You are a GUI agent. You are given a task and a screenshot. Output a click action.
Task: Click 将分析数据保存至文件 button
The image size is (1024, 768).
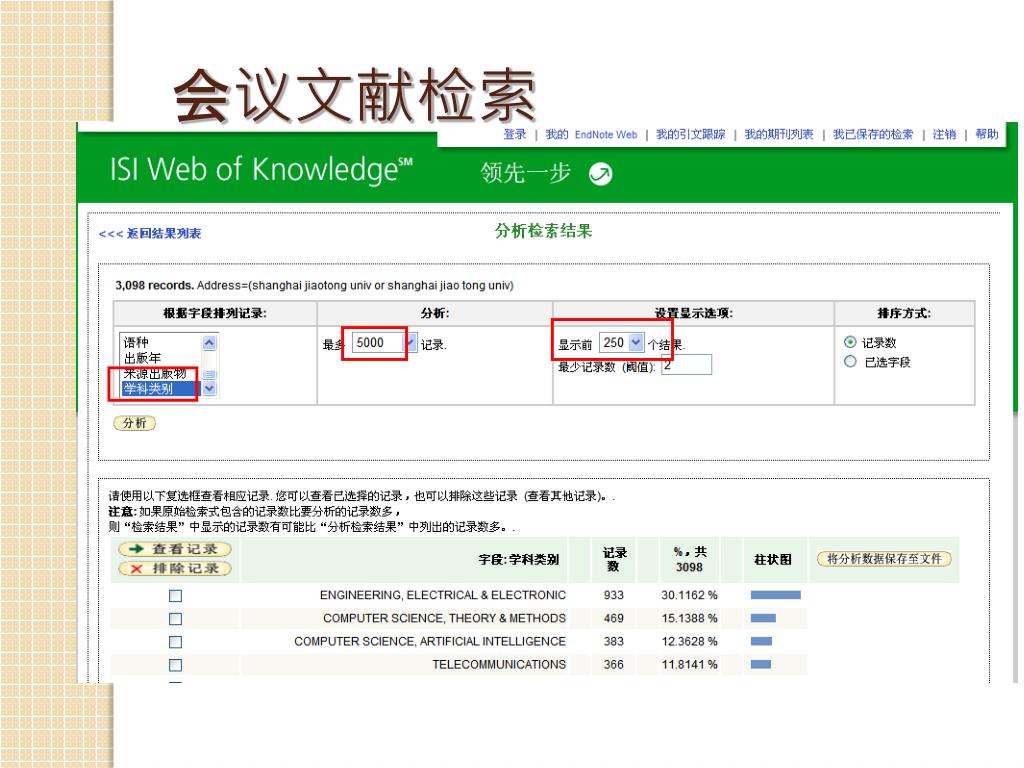884,559
